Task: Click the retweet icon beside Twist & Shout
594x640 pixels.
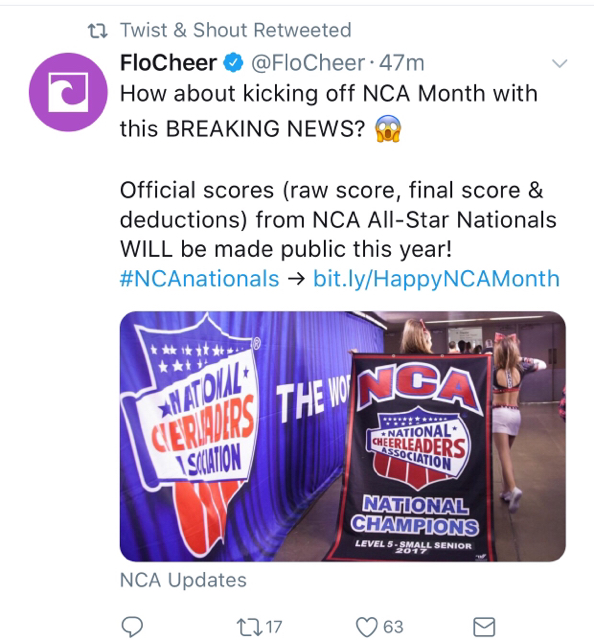Action: pyautogui.click(x=98, y=31)
